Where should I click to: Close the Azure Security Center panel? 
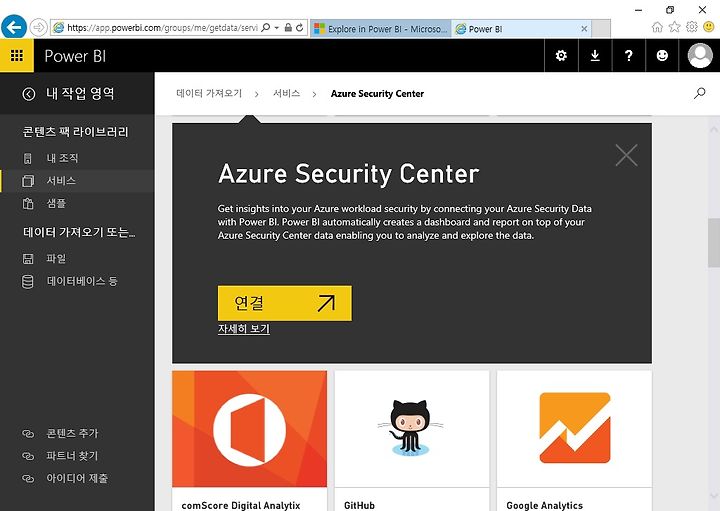626,155
